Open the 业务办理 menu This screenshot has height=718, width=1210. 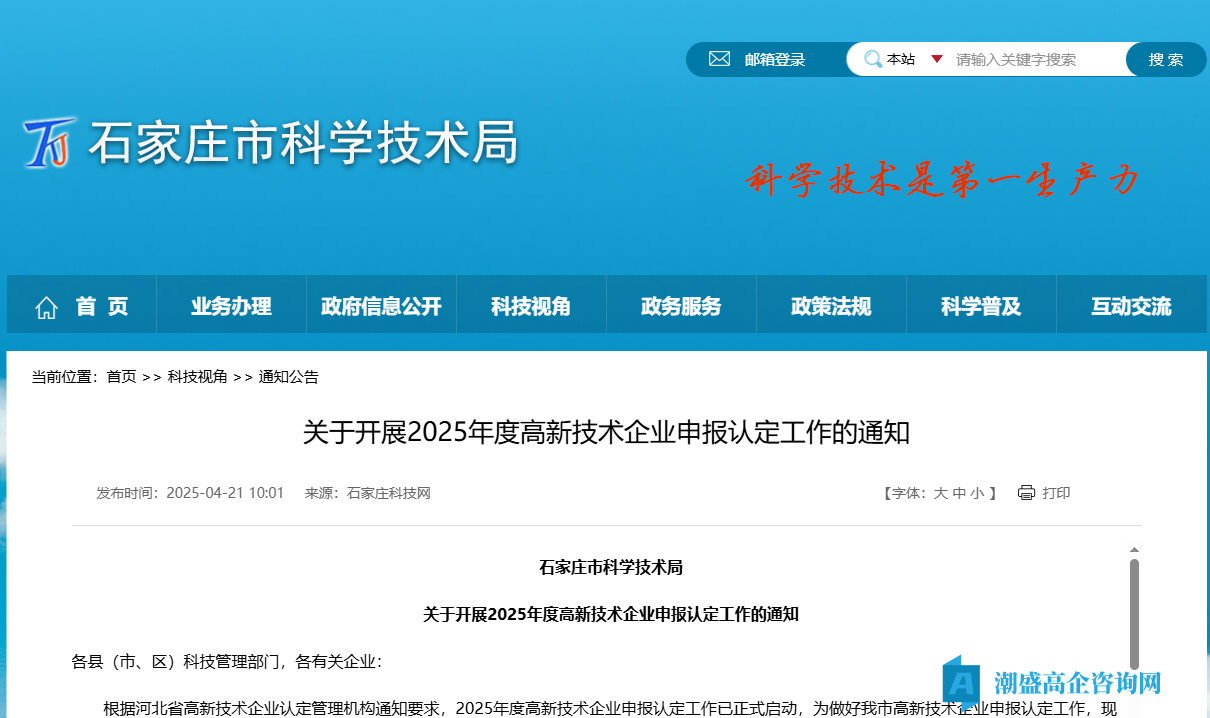(231, 307)
